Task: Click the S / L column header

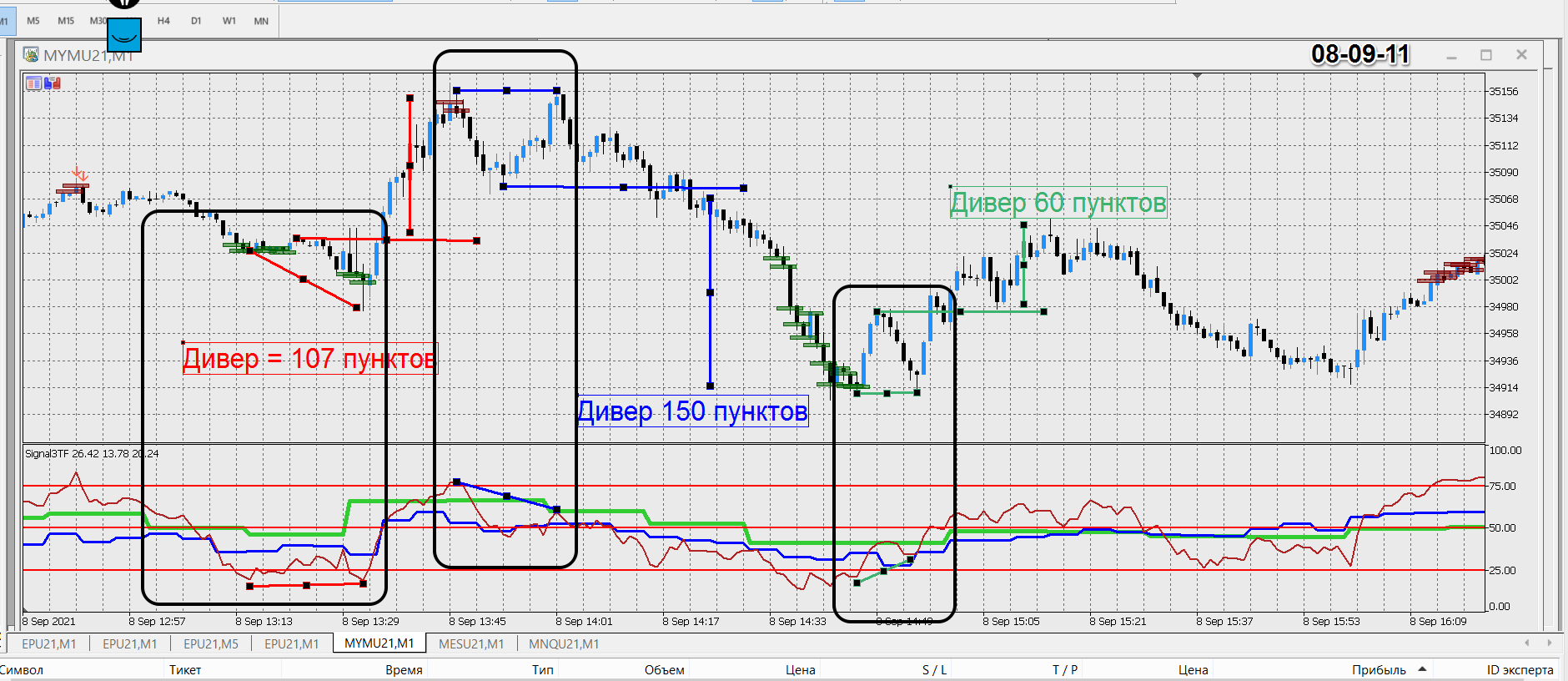Action: pos(934,669)
